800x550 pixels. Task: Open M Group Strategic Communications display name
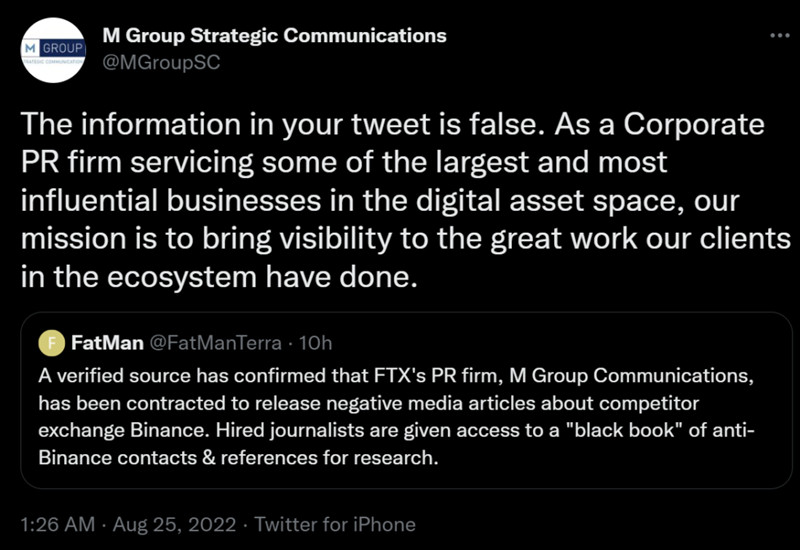tap(274, 36)
